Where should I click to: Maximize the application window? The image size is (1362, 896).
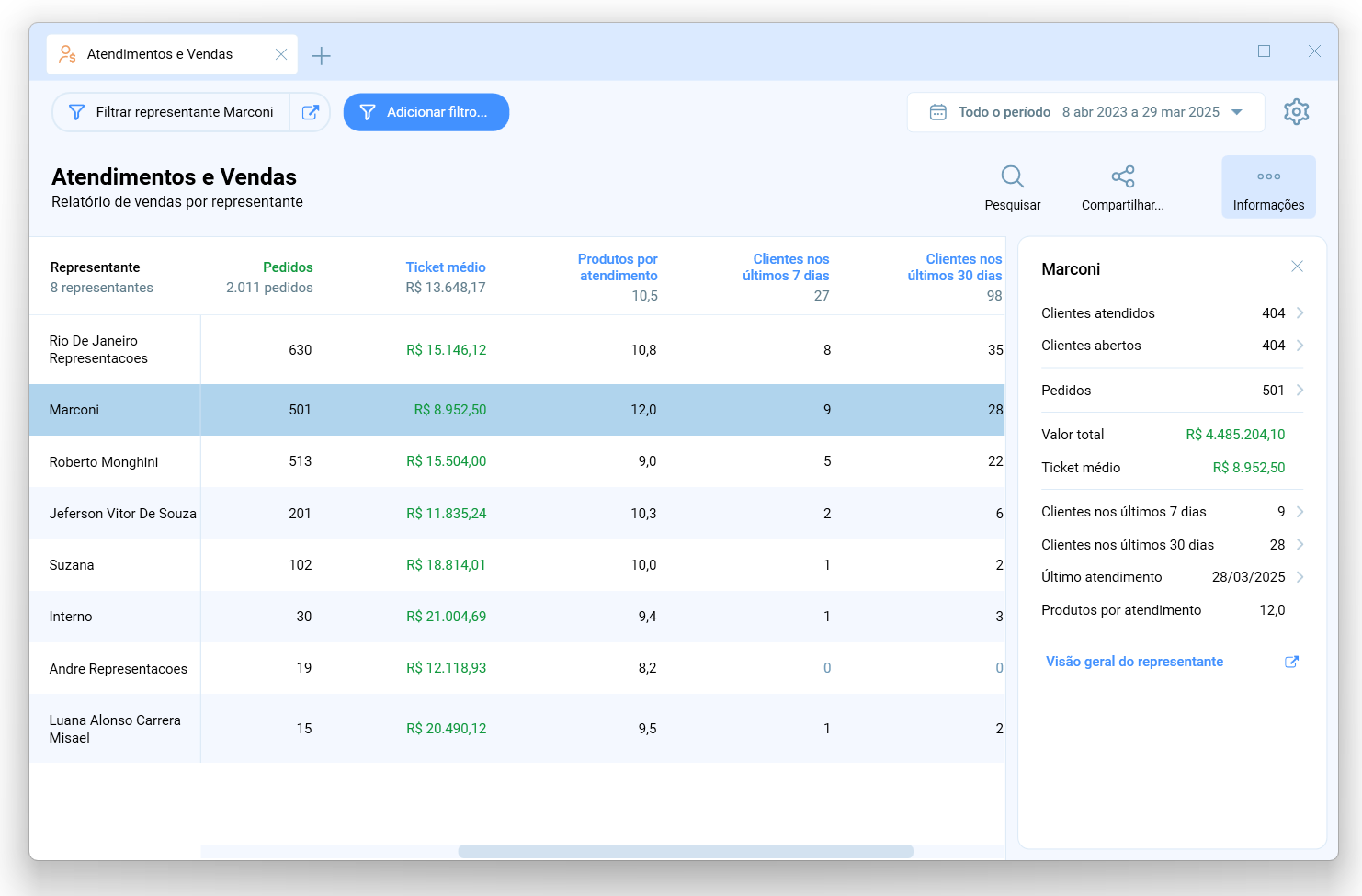point(1264,51)
